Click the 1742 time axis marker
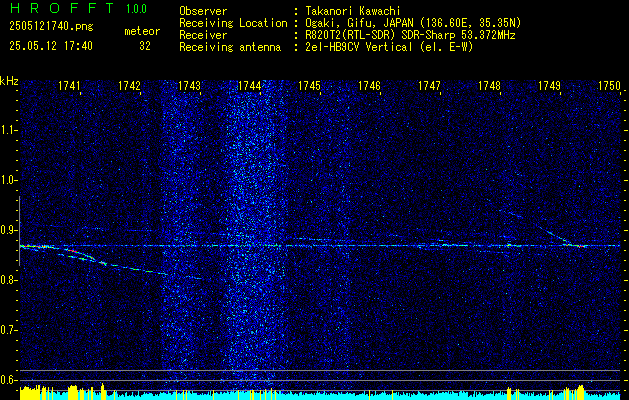The height and width of the screenshot is (400, 629). pyautogui.click(x=129, y=86)
